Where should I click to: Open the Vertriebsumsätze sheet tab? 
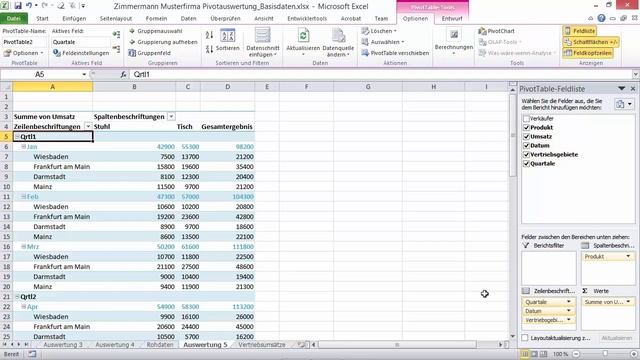pos(262,345)
